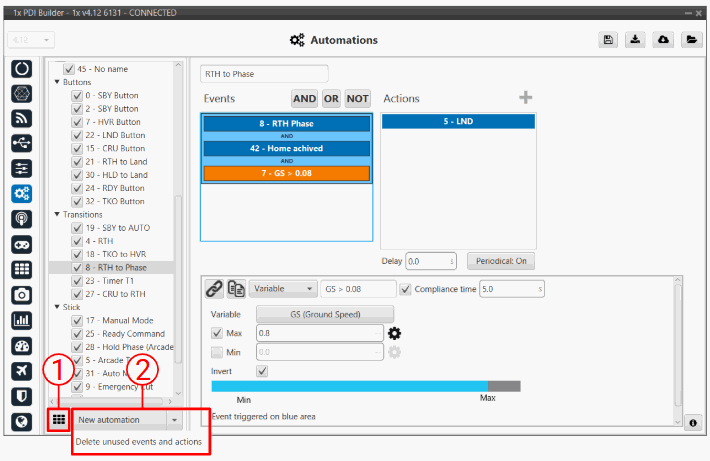Uncheck the Invert checkbox
The width and height of the screenshot is (710, 461).
(x=263, y=370)
